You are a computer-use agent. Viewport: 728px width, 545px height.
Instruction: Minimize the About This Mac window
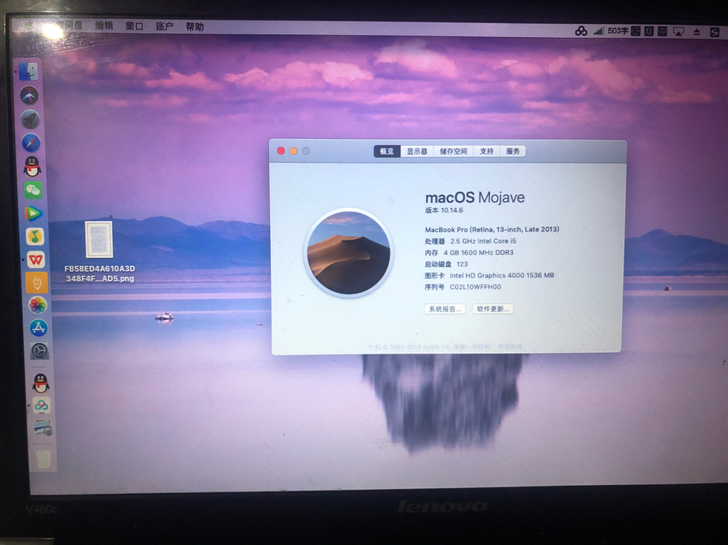click(x=293, y=151)
